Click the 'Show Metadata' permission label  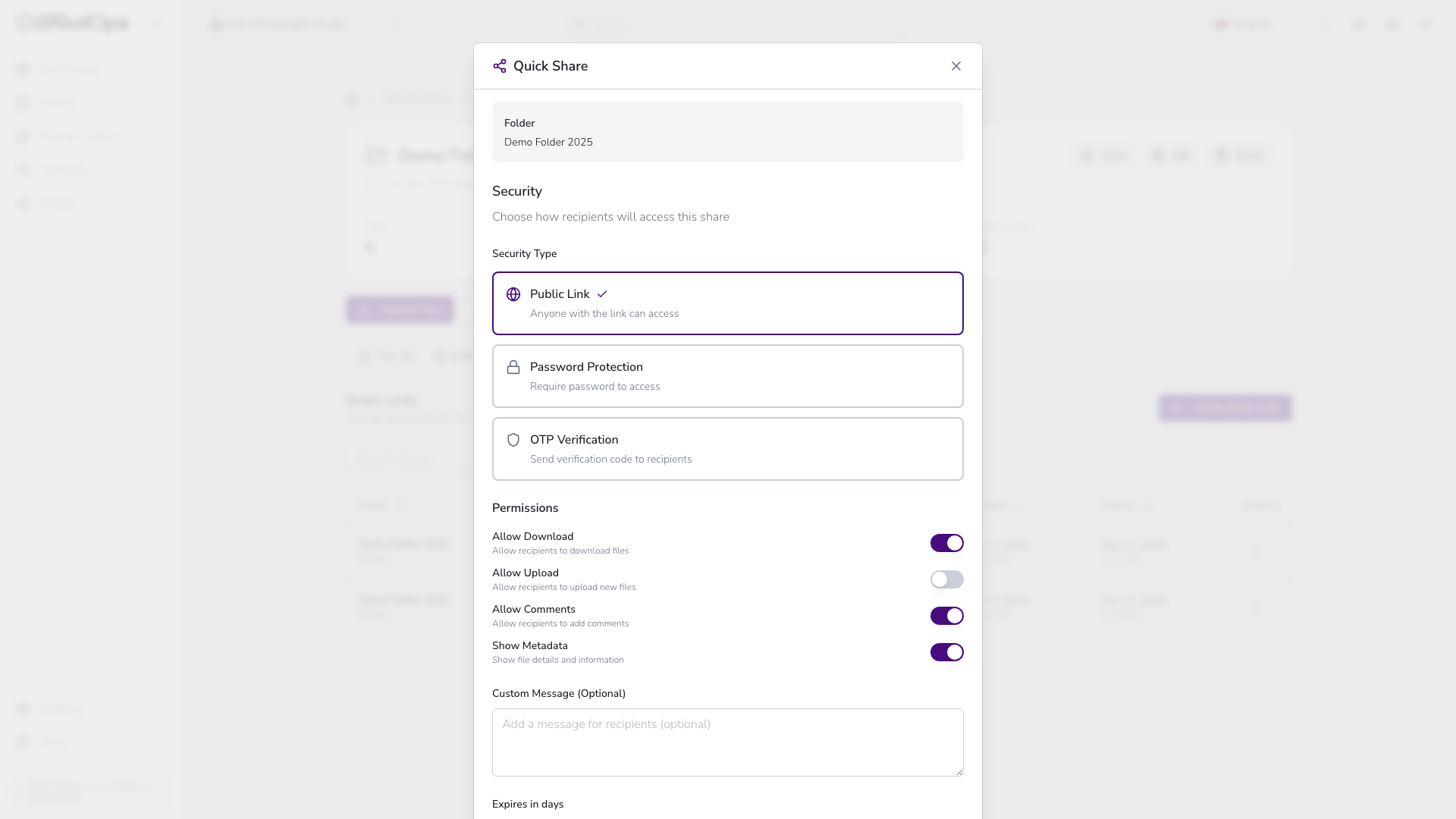click(529, 646)
